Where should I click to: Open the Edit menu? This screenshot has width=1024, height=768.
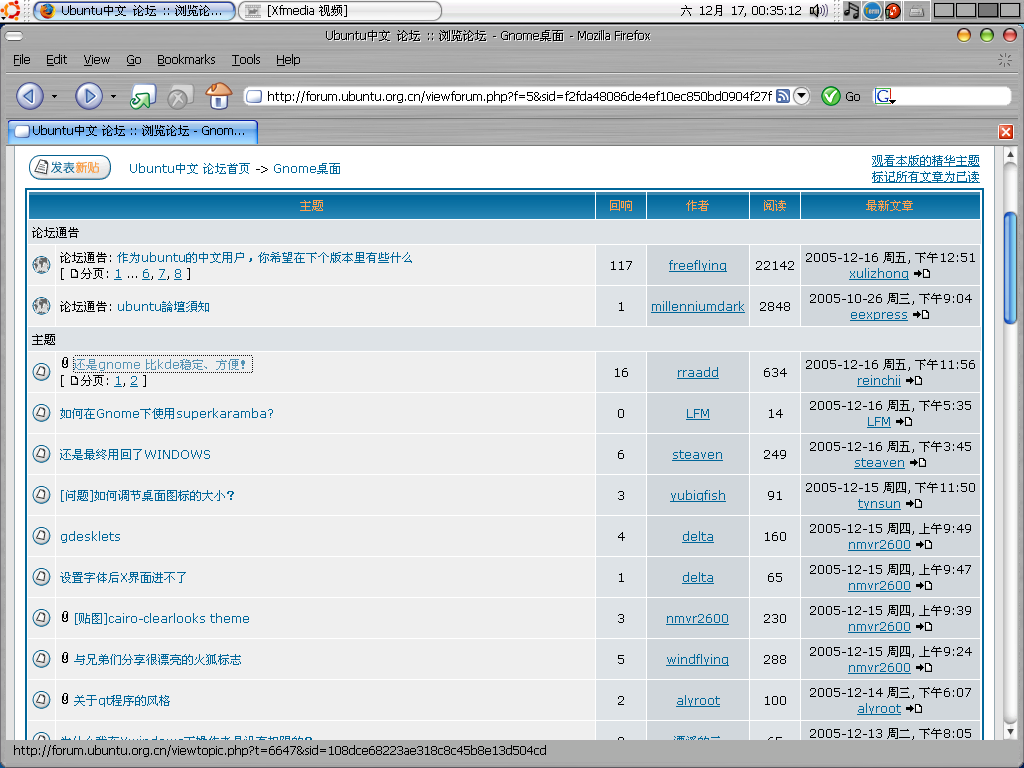point(57,59)
